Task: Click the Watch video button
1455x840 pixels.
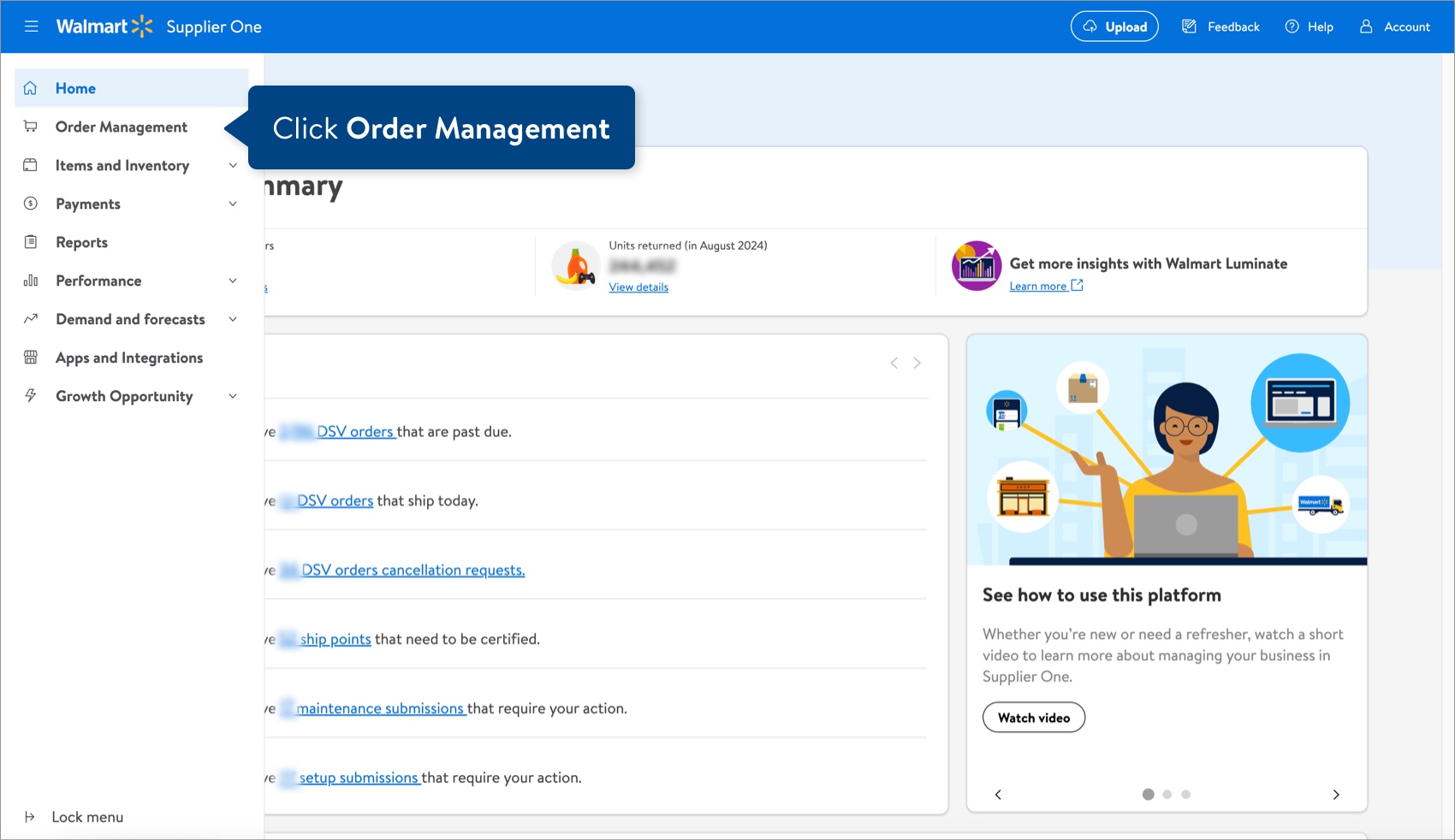Action: pyautogui.click(x=1033, y=718)
